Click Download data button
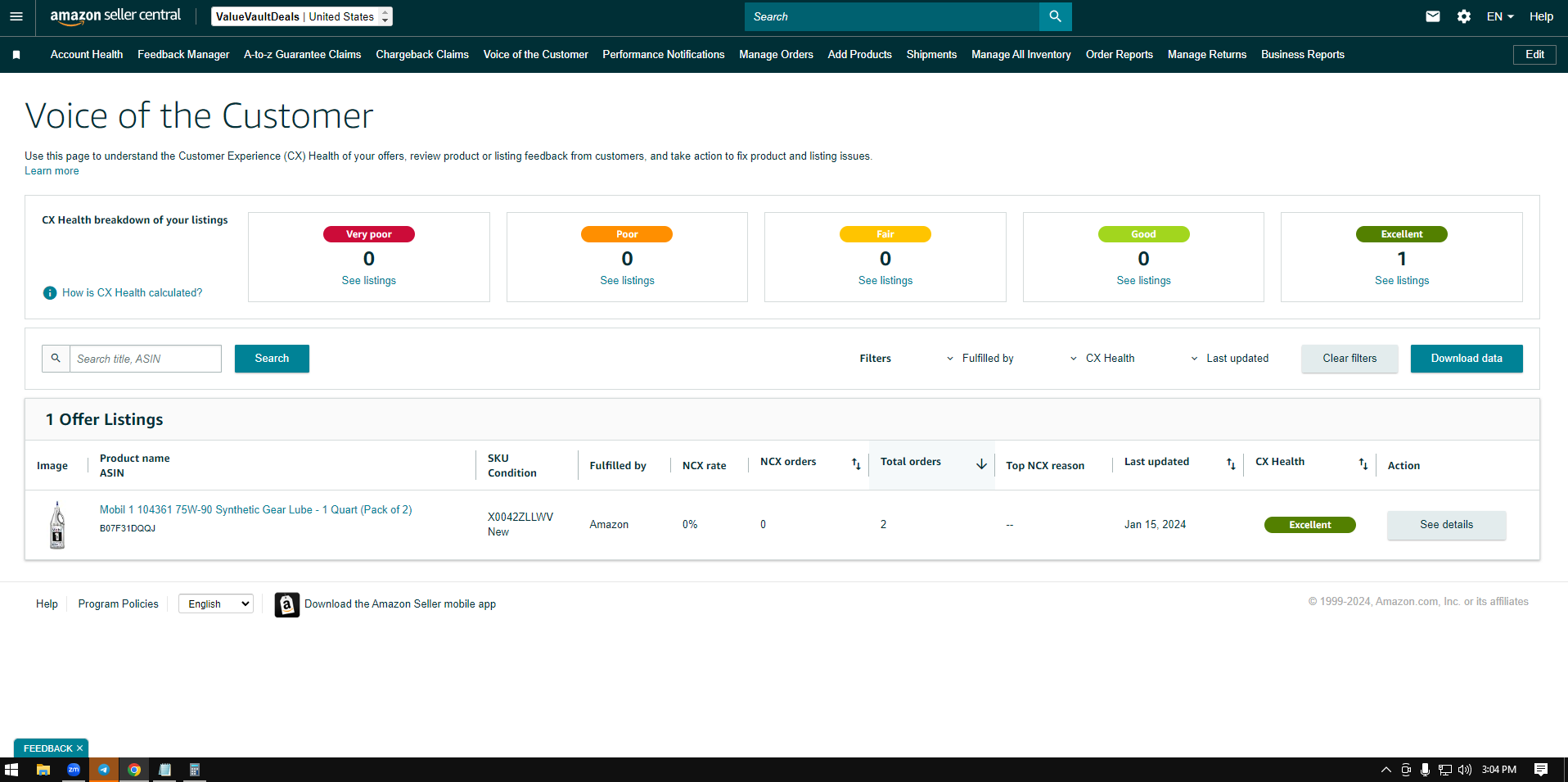This screenshot has height=782, width=1568. coord(1467,359)
